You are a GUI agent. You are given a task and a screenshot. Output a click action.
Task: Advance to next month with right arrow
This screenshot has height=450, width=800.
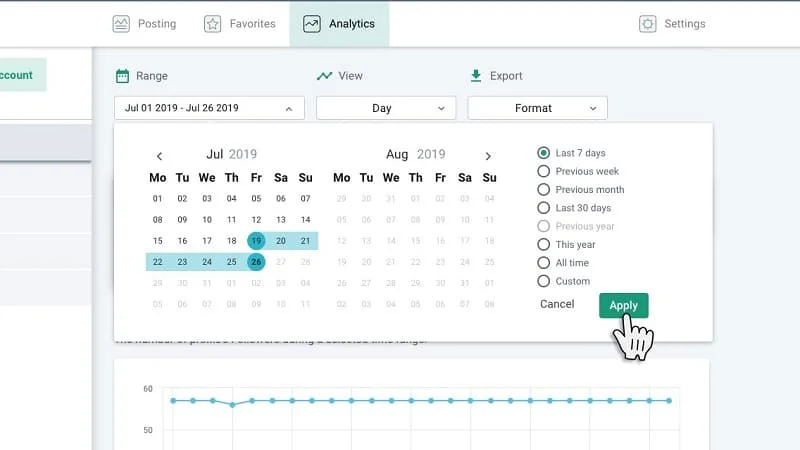click(488, 156)
